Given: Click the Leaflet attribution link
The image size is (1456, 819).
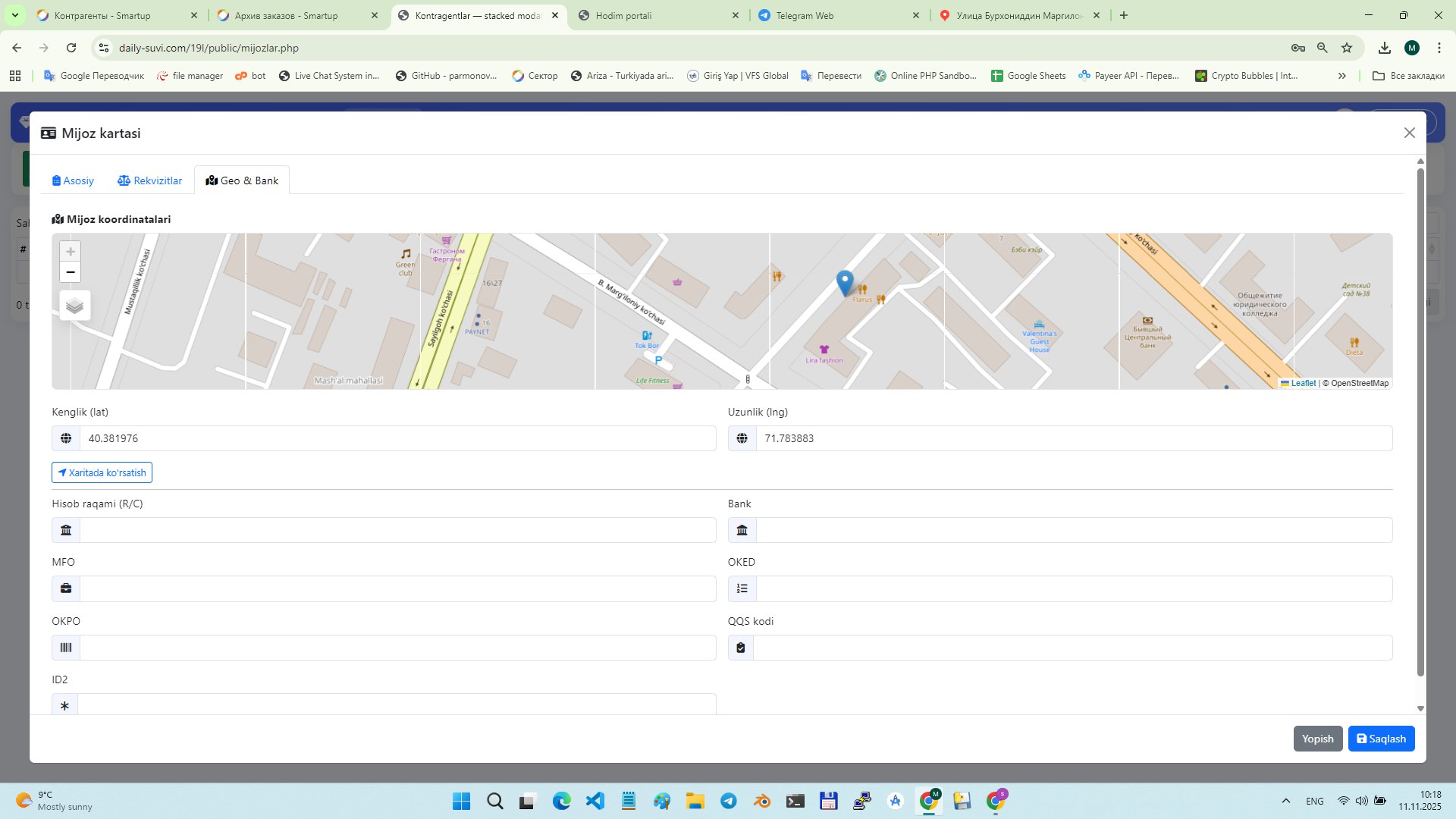Looking at the screenshot, I should tap(1303, 383).
